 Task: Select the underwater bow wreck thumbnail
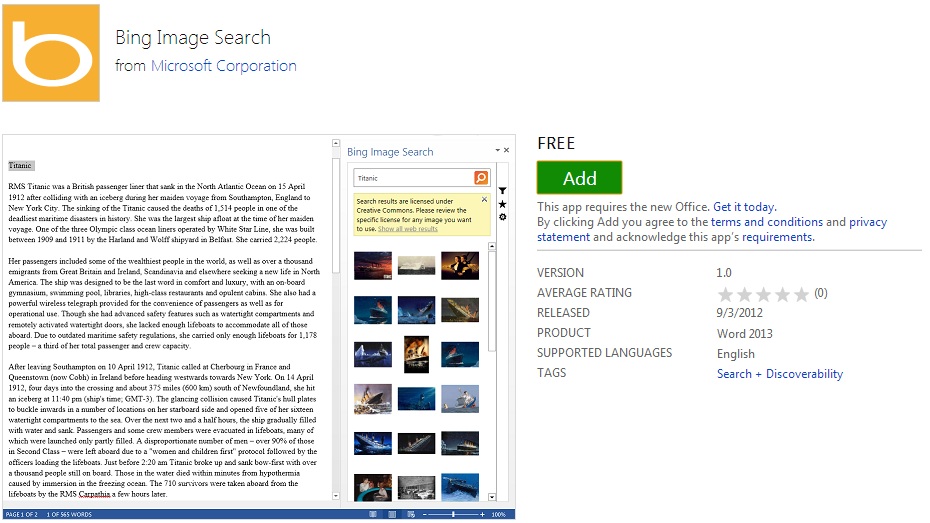pos(460,487)
